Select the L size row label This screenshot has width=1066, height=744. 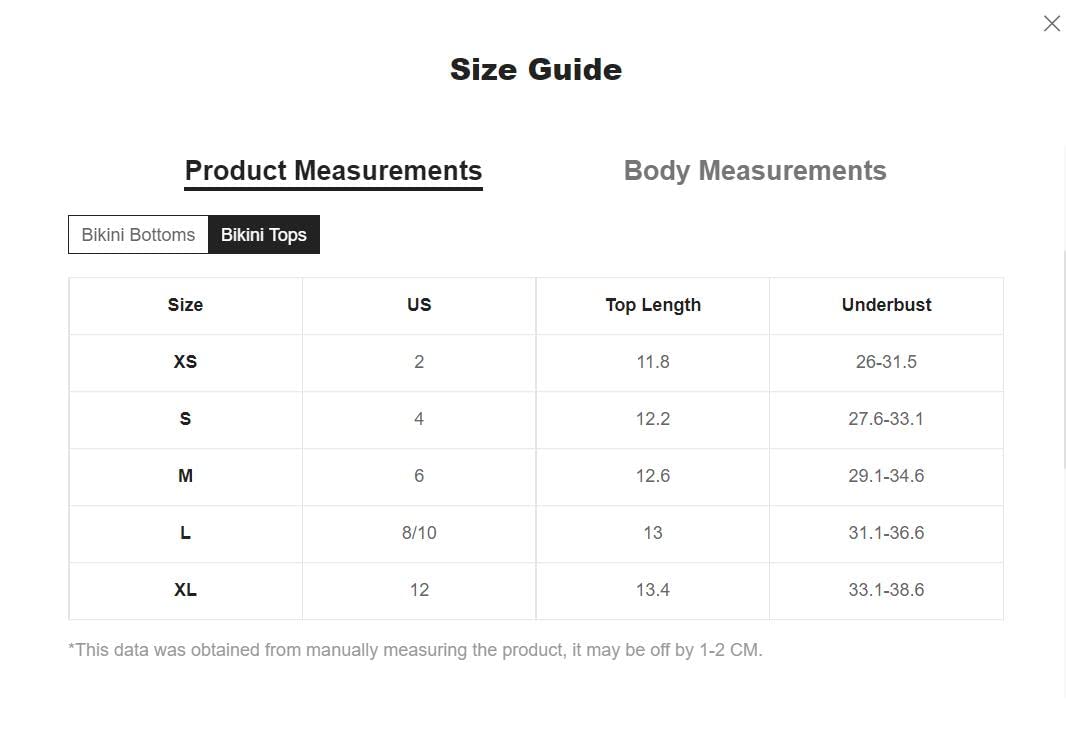point(185,533)
